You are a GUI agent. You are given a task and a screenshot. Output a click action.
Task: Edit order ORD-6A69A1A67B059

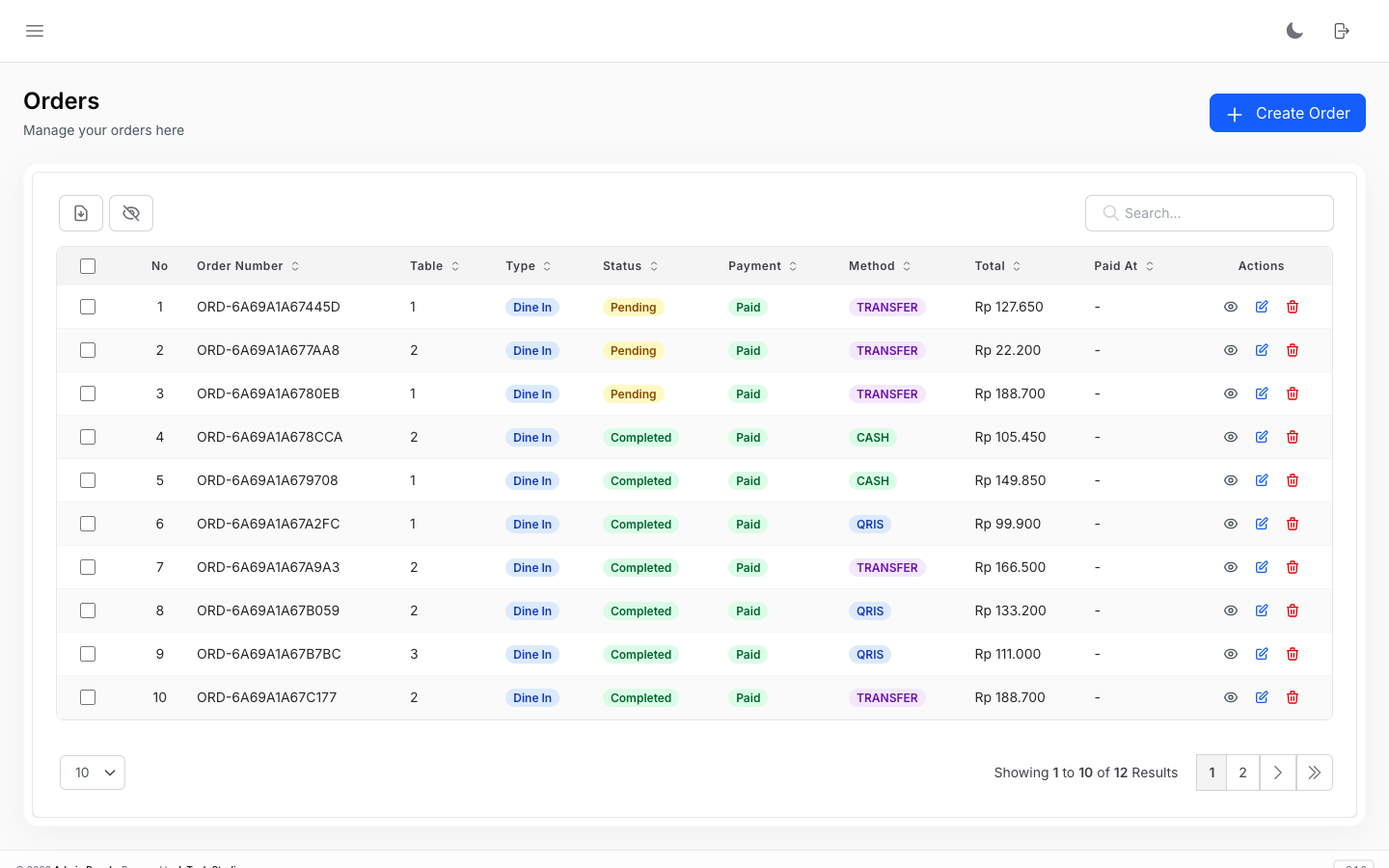click(1262, 610)
